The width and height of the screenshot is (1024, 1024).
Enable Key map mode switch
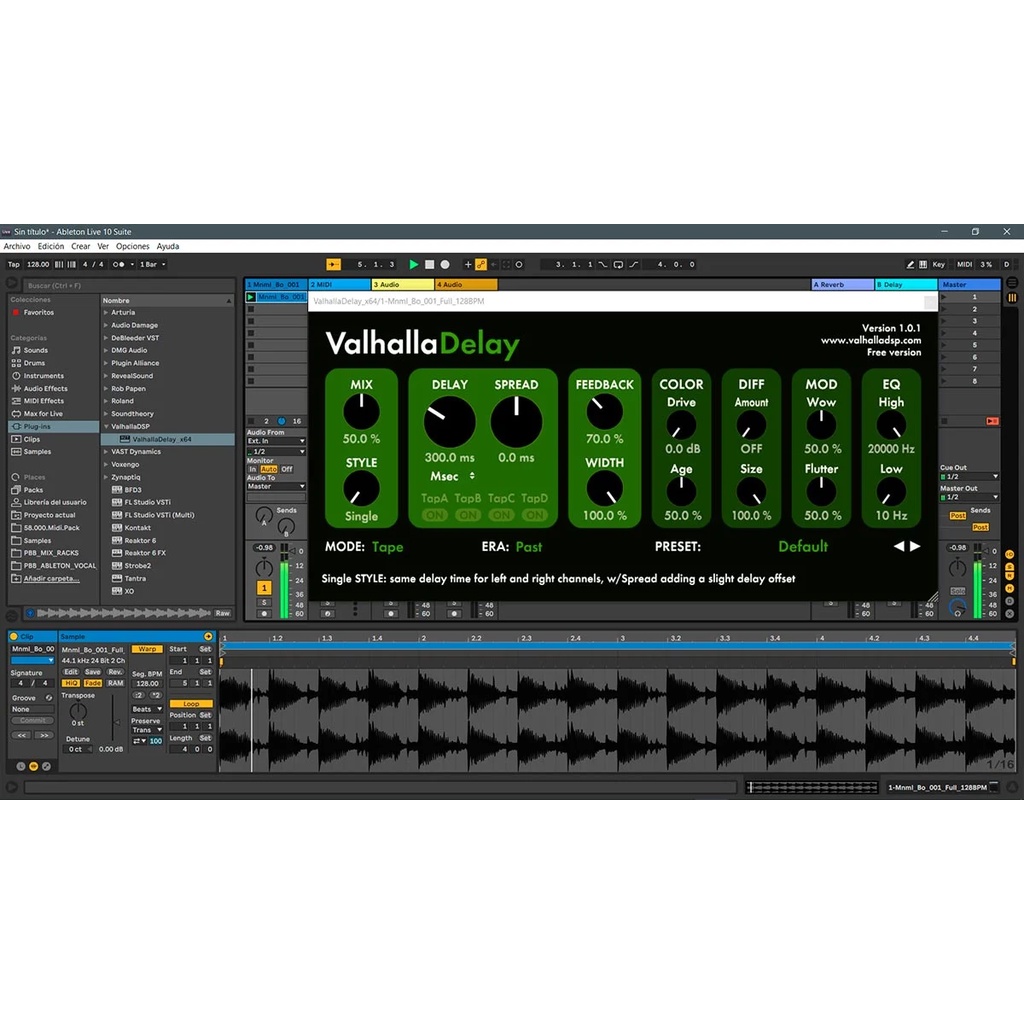938,264
